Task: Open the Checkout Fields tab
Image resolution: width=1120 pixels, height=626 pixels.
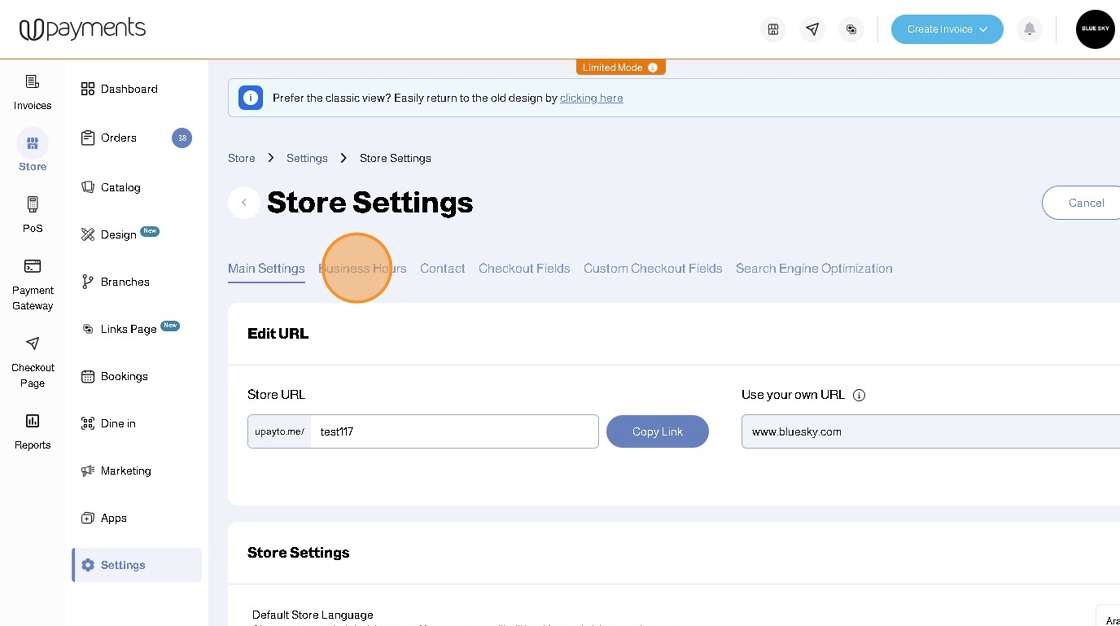Action: coord(524,268)
